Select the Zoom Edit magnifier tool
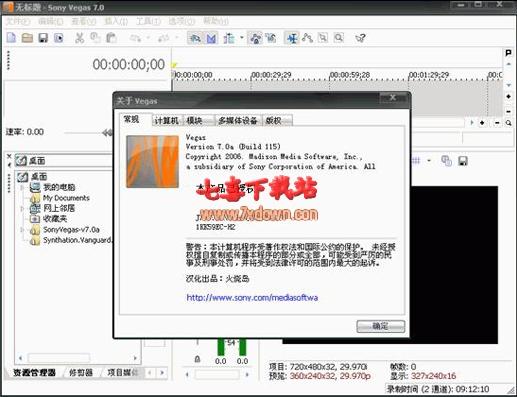Image resolution: width=517 pixels, height=397 pixels. click(339, 38)
